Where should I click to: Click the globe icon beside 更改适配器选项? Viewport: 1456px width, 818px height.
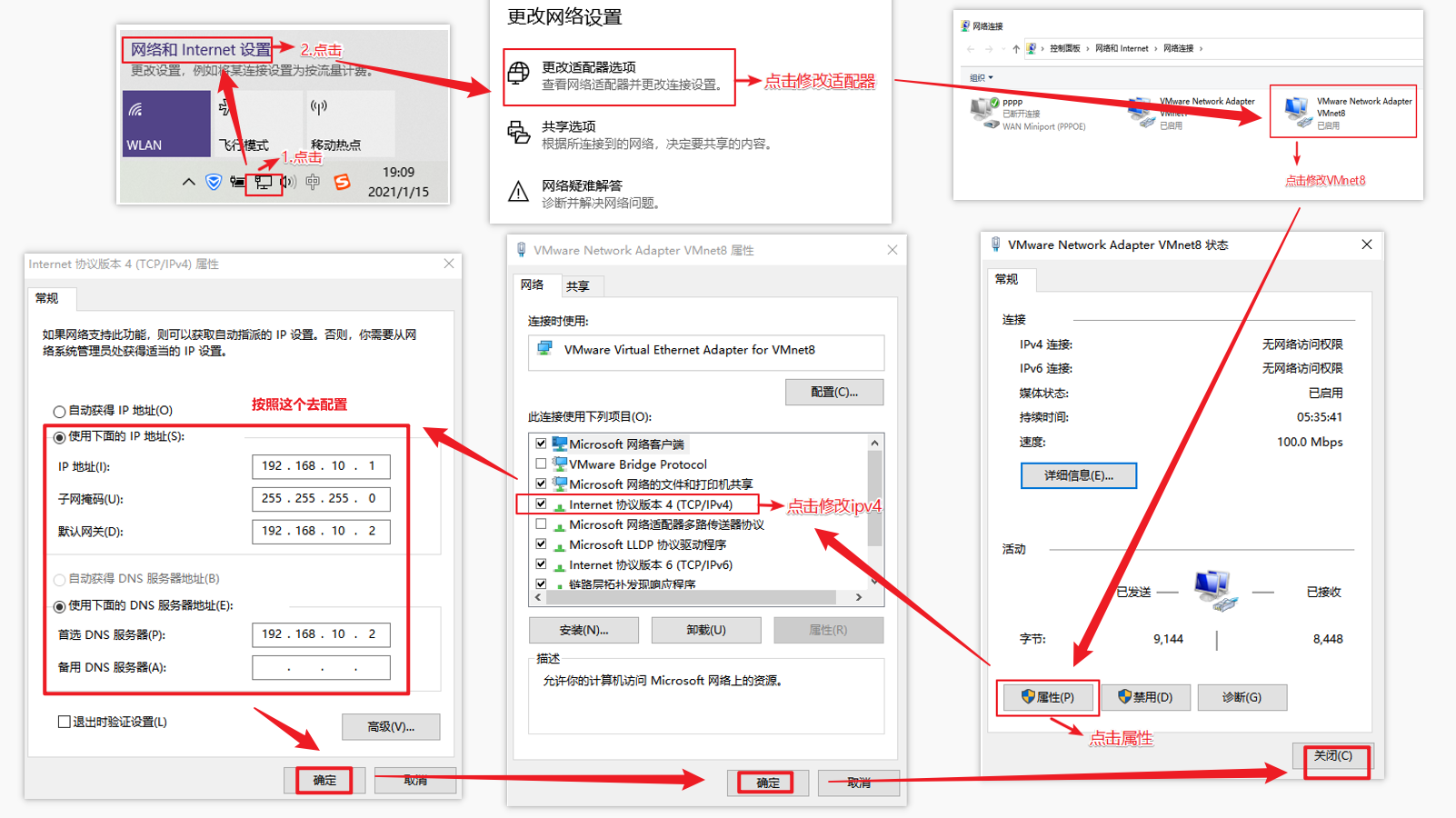pos(519,73)
